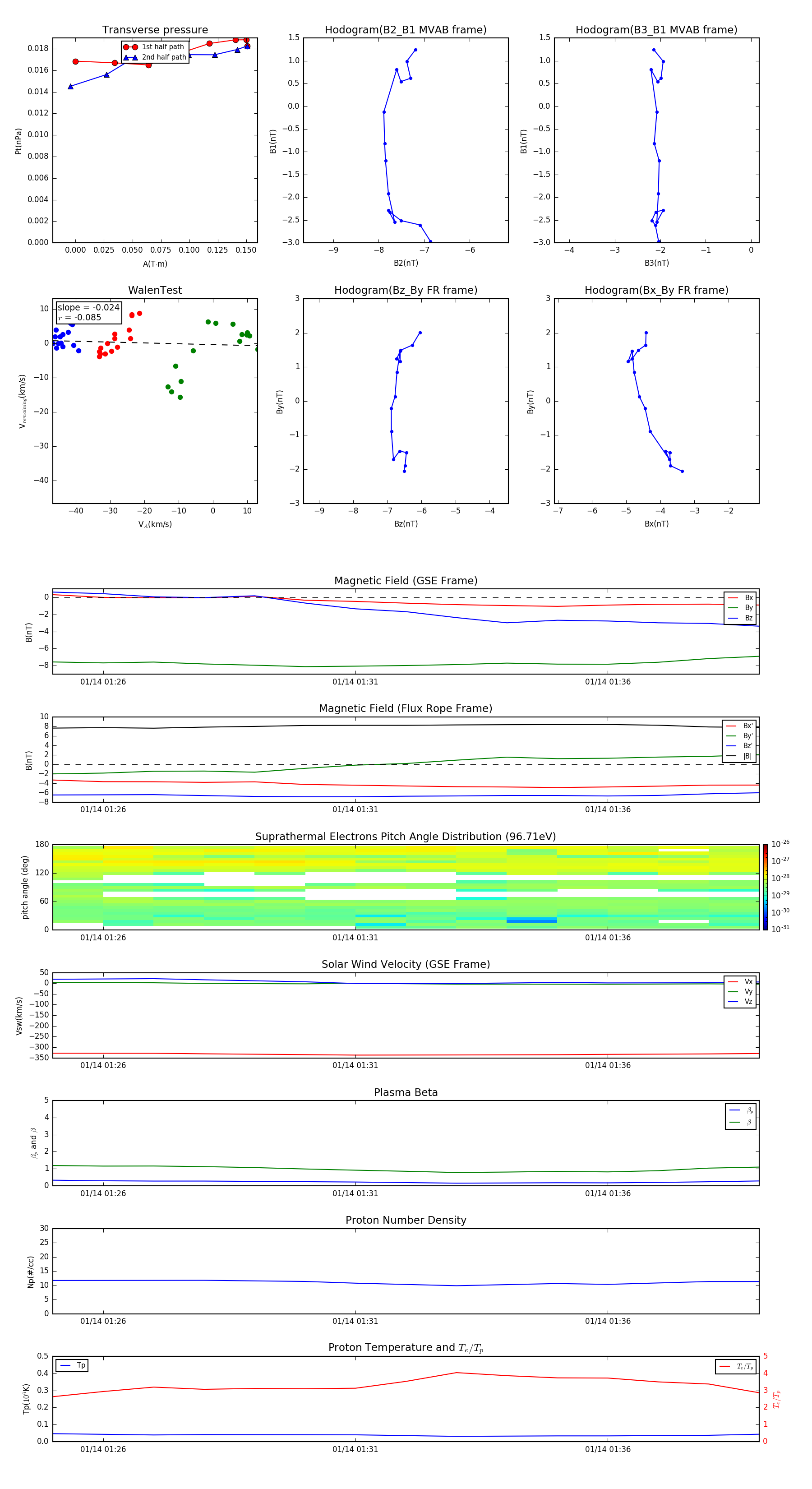Viewport: 812px width, 1489px height.
Task: Select Vy in the velocity legend
Action: [740, 991]
